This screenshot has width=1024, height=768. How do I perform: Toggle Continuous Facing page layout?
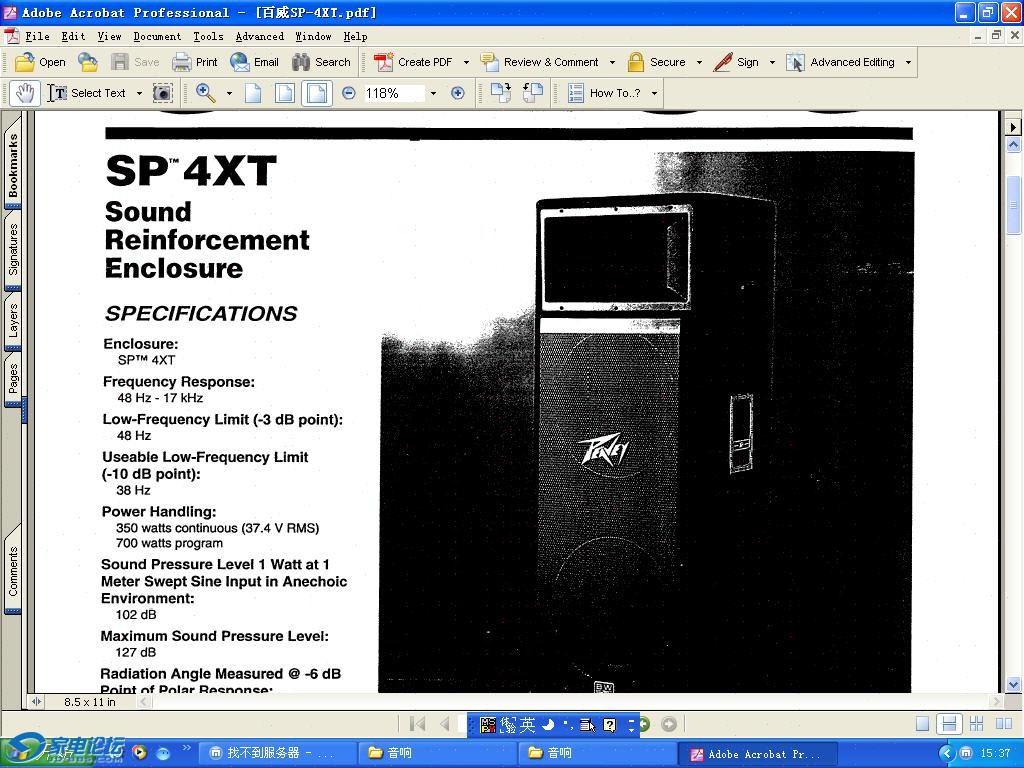click(x=976, y=724)
